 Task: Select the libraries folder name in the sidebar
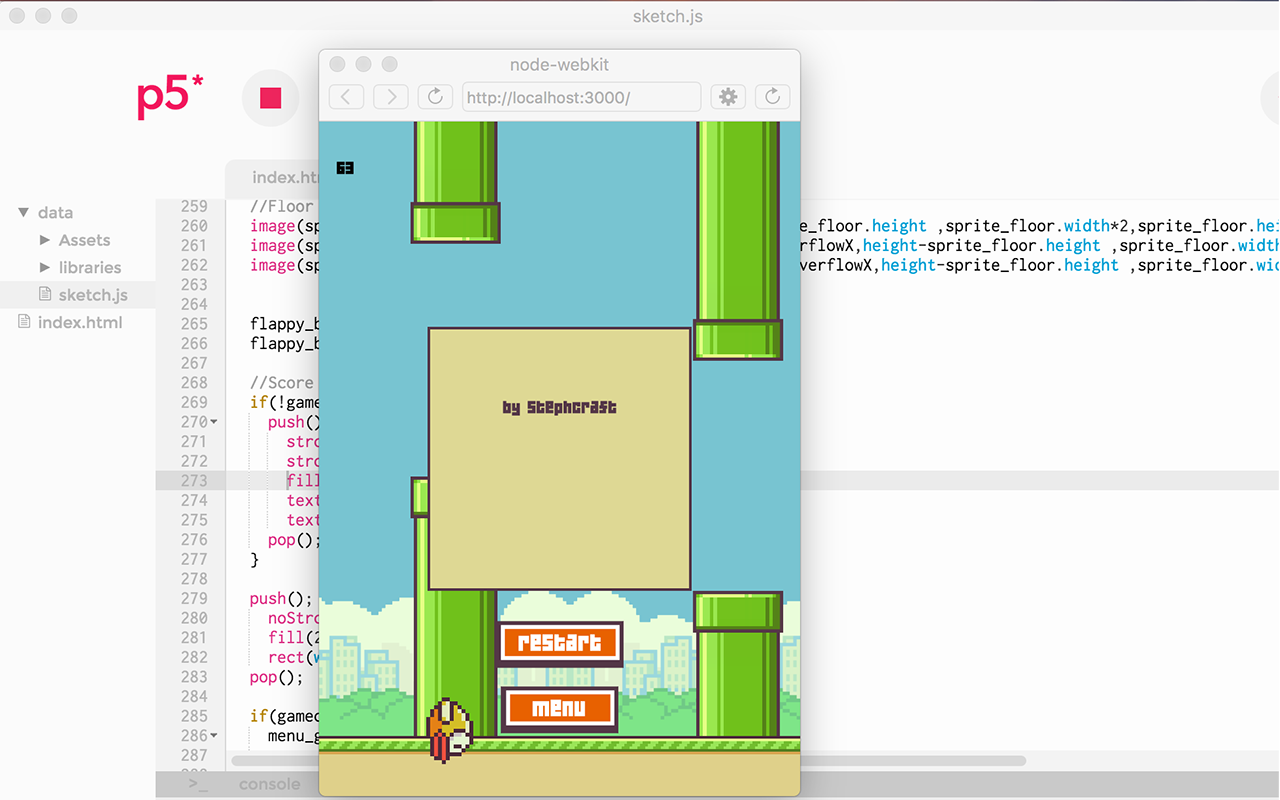[x=90, y=267]
